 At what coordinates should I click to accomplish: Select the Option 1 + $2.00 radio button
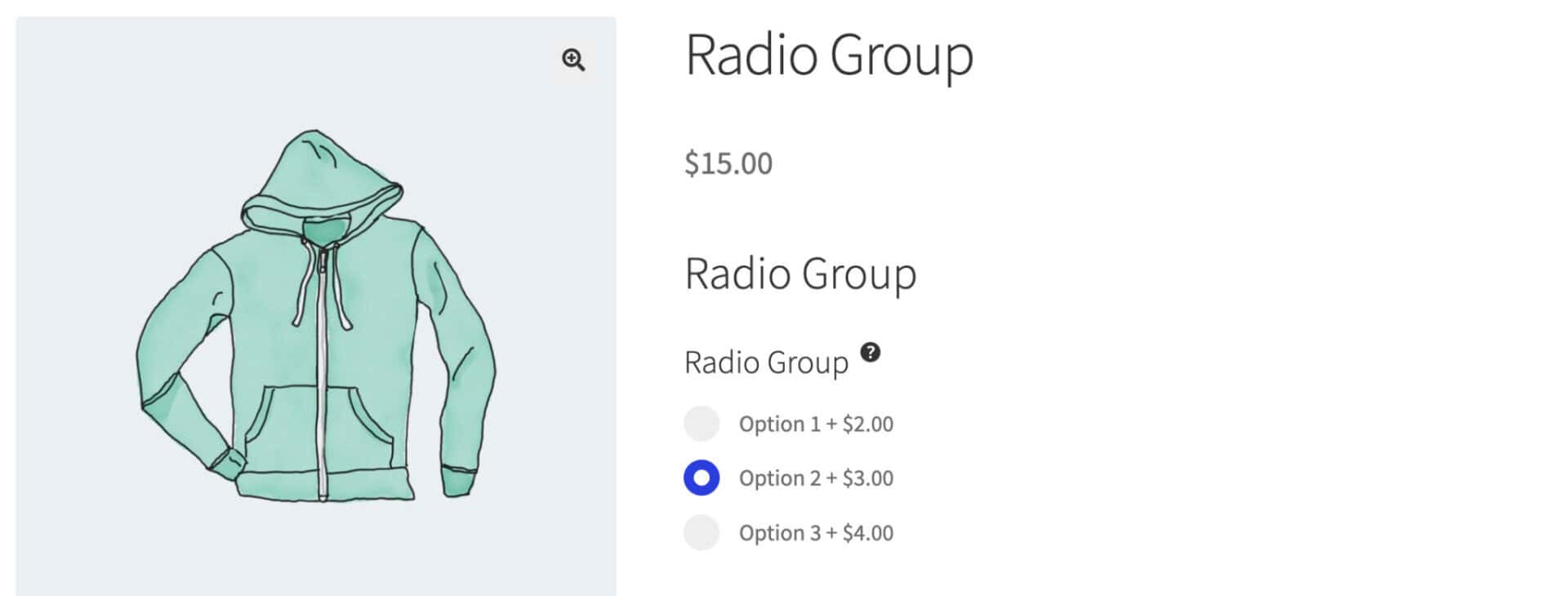pyautogui.click(x=702, y=423)
